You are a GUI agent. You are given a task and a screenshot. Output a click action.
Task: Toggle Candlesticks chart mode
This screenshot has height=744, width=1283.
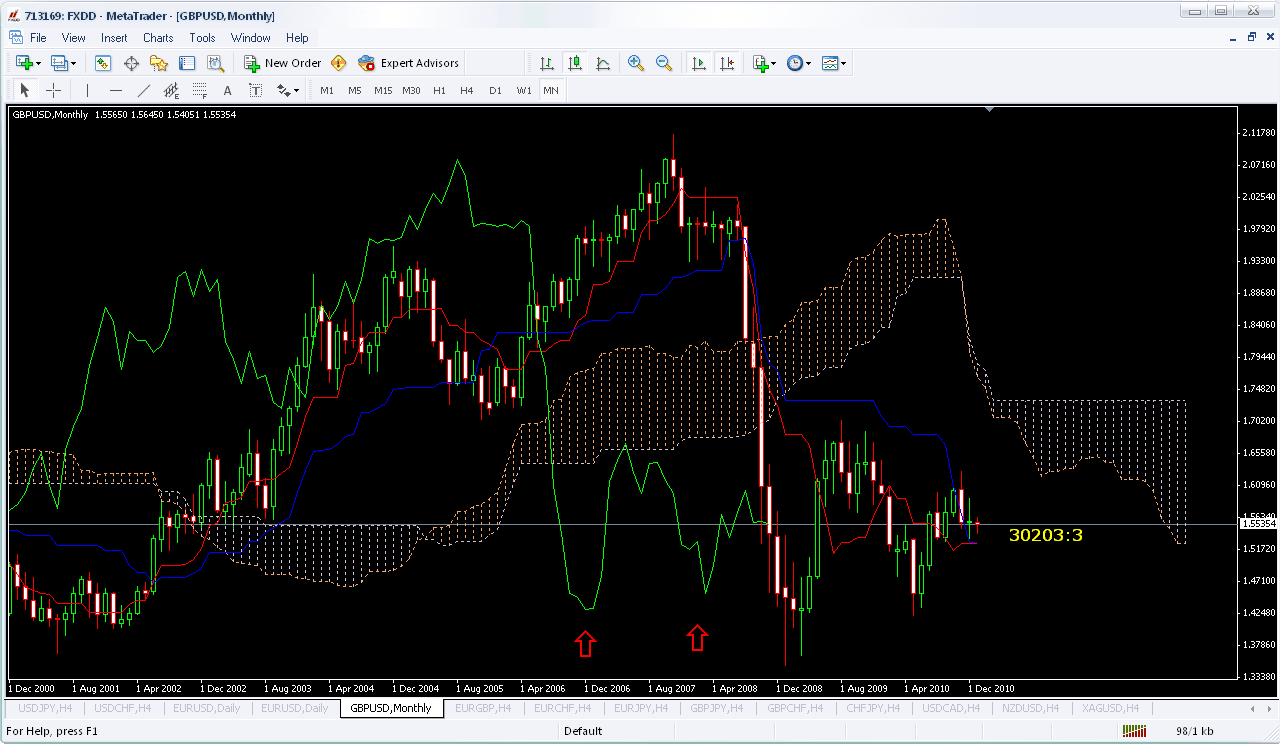(x=575, y=63)
